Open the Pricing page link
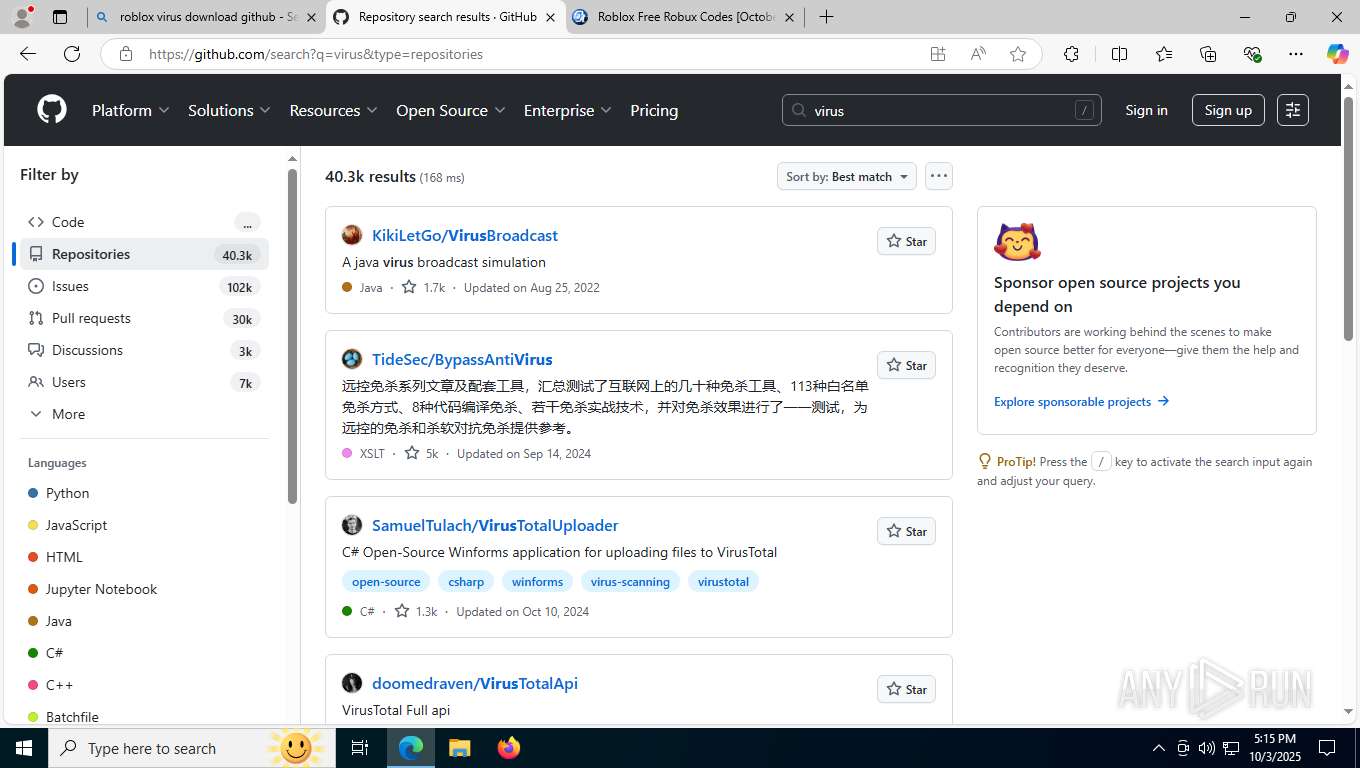1360x768 pixels. pos(654,110)
